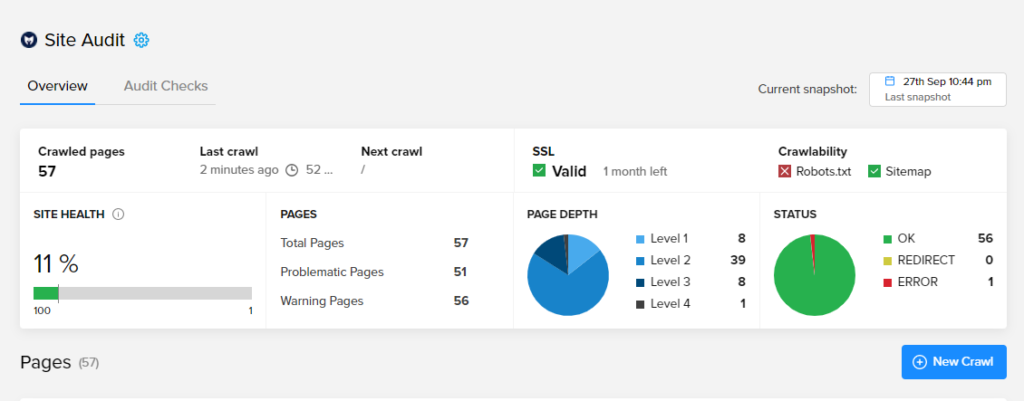Viewport: 1024px width, 401px height.
Task: Open the Current snapshot dropdown
Action: click(x=938, y=89)
